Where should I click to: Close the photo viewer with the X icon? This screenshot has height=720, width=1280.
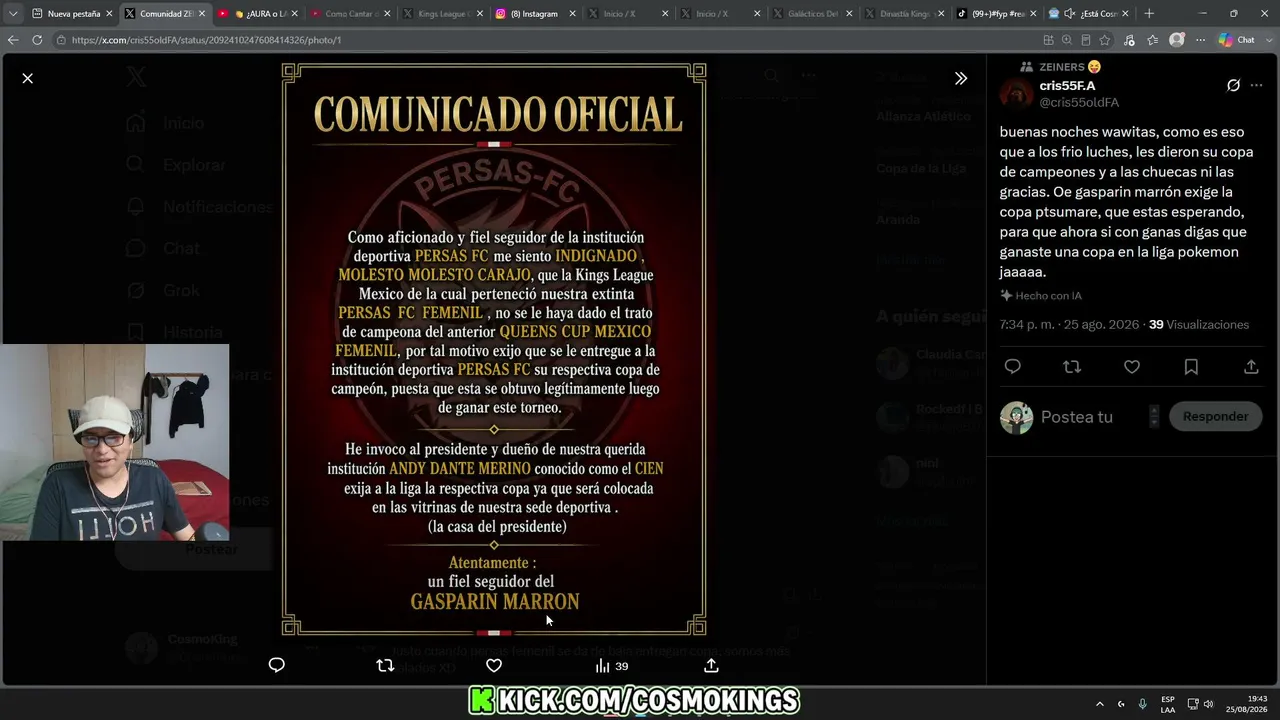tap(28, 78)
